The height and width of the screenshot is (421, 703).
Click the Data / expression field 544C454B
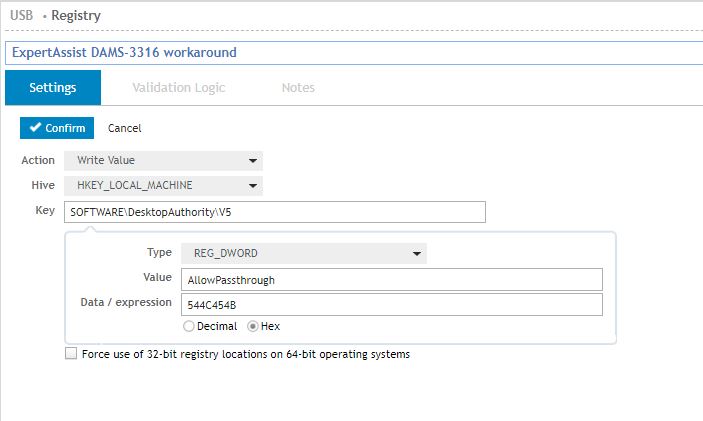[x=389, y=305]
